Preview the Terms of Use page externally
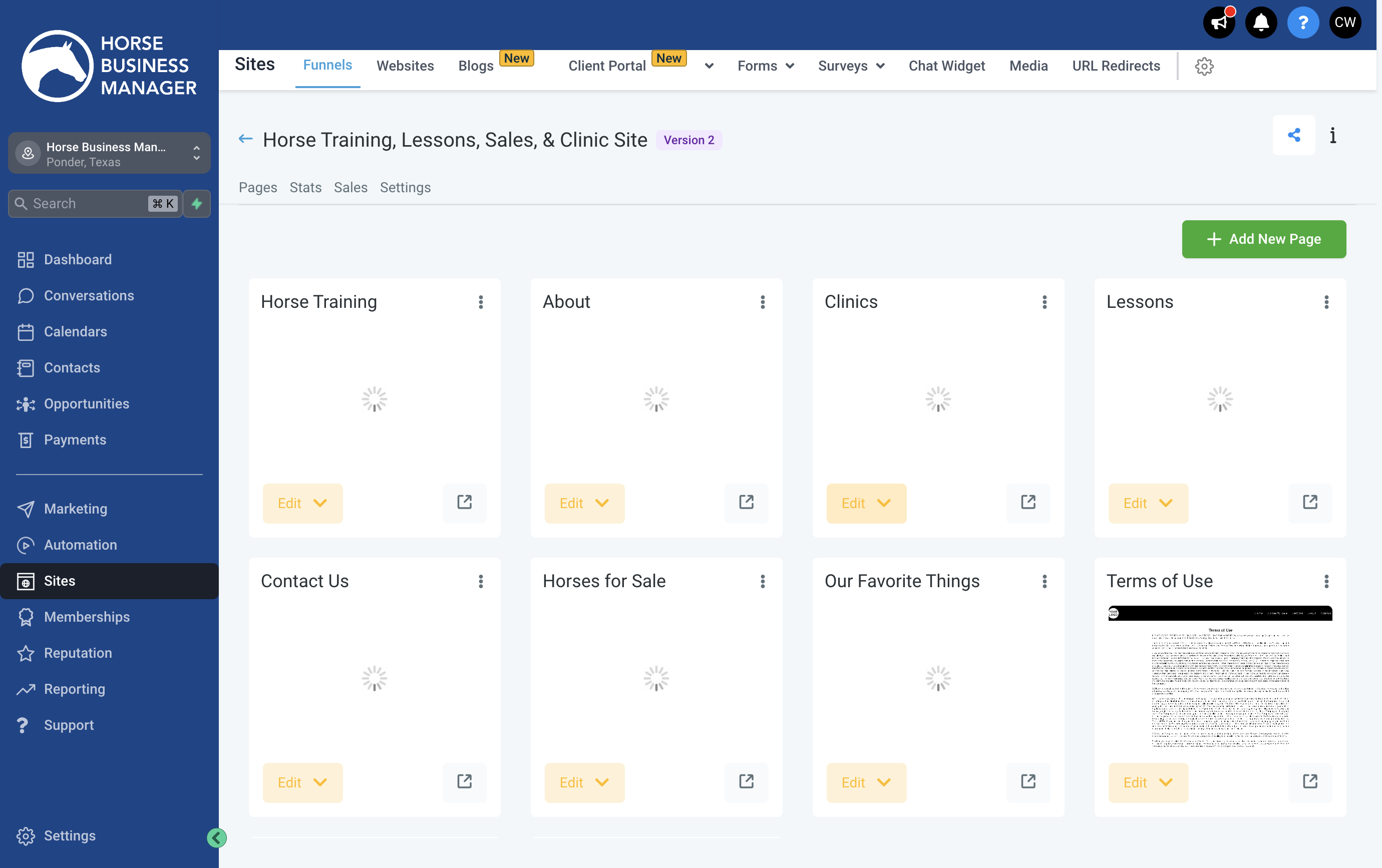 [x=1310, y=781]
